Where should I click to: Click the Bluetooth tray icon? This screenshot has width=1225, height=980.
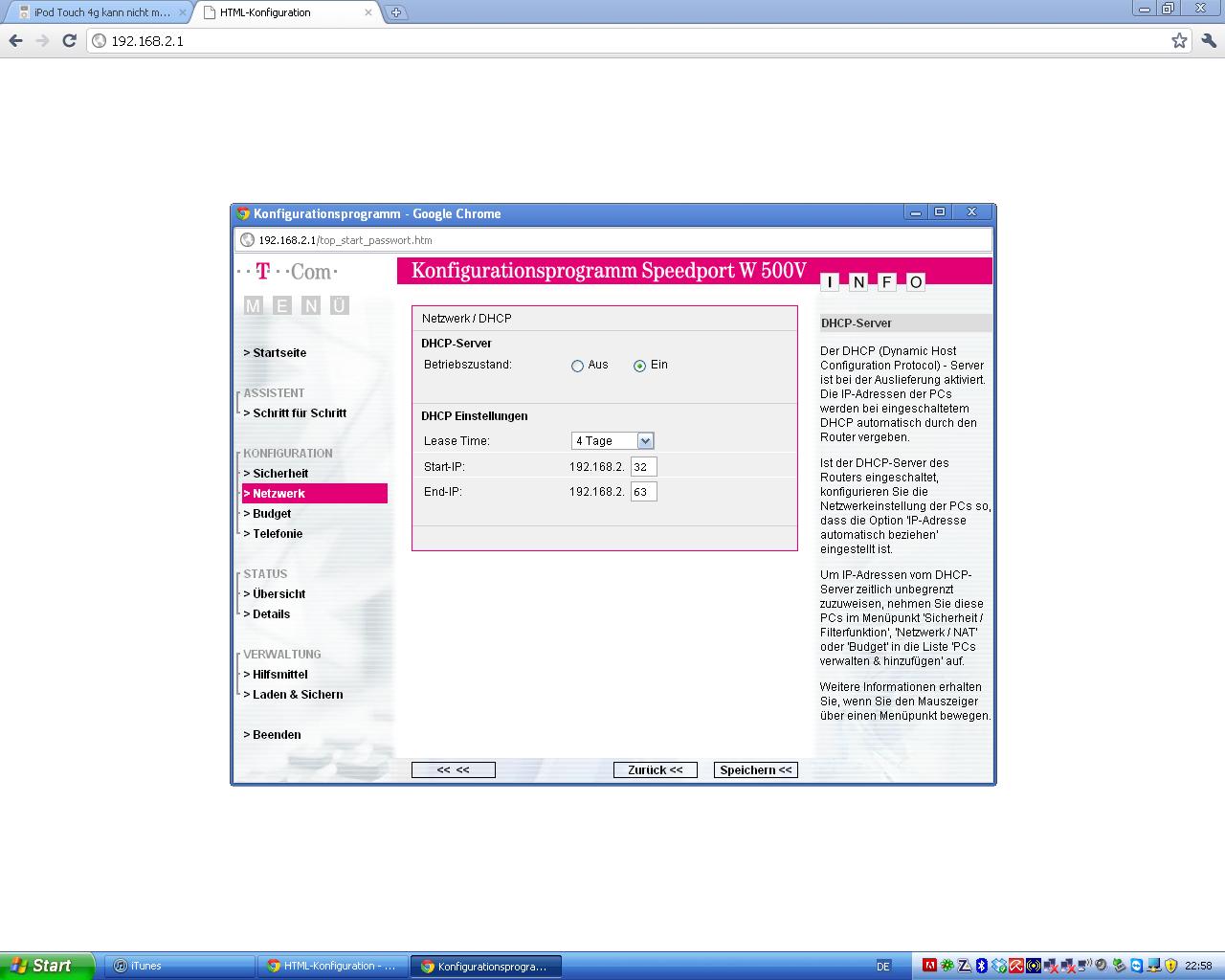(981, 966)
